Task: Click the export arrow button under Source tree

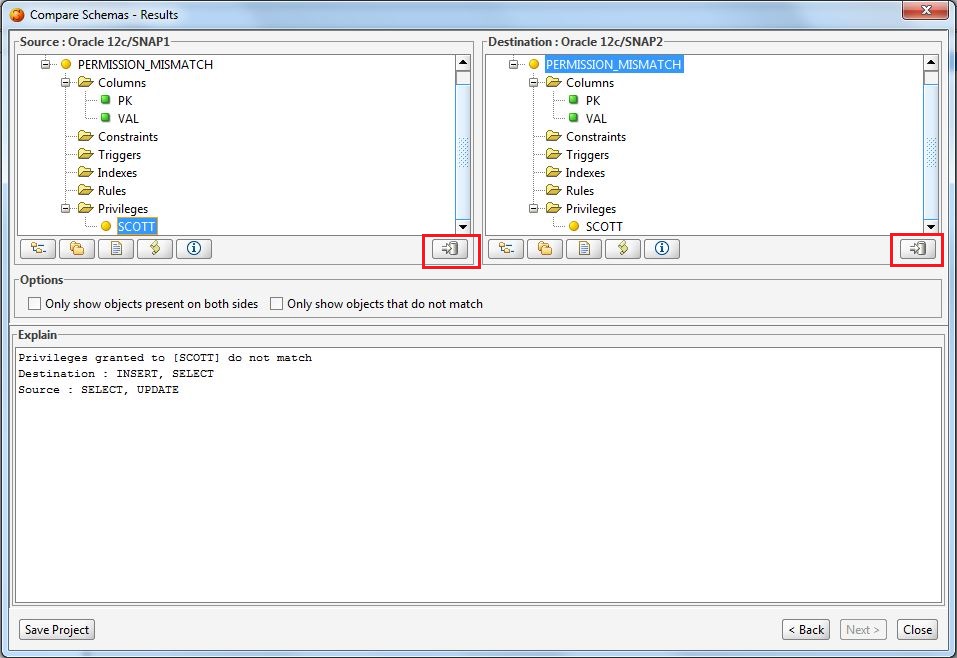Action: click(450, 248)
